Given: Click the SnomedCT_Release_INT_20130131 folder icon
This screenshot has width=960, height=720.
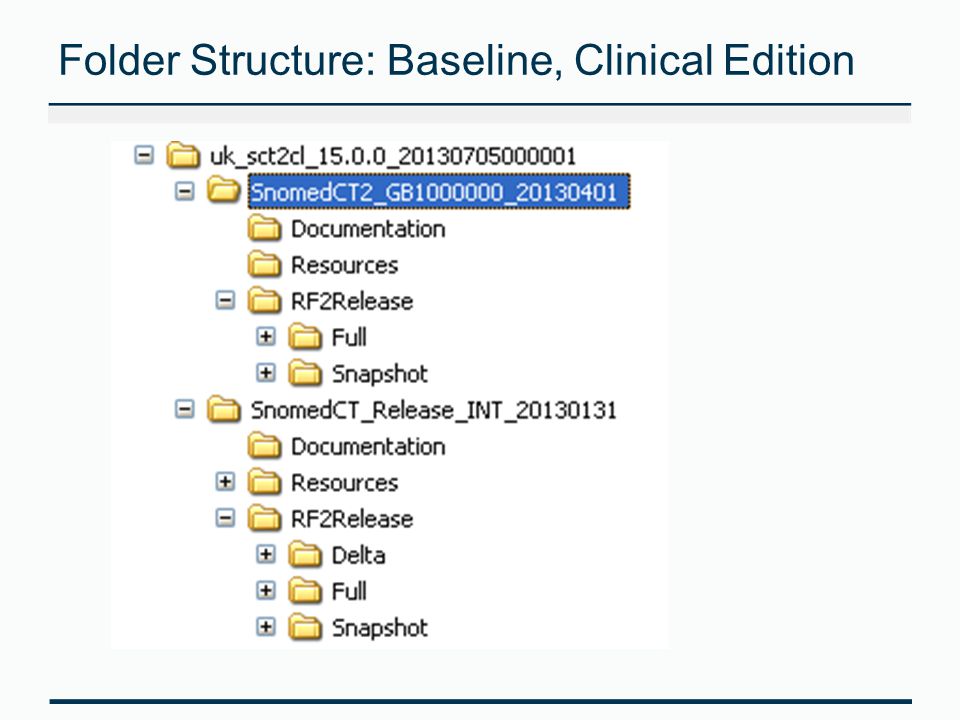Looking at the screenshot, I should 223,409.
